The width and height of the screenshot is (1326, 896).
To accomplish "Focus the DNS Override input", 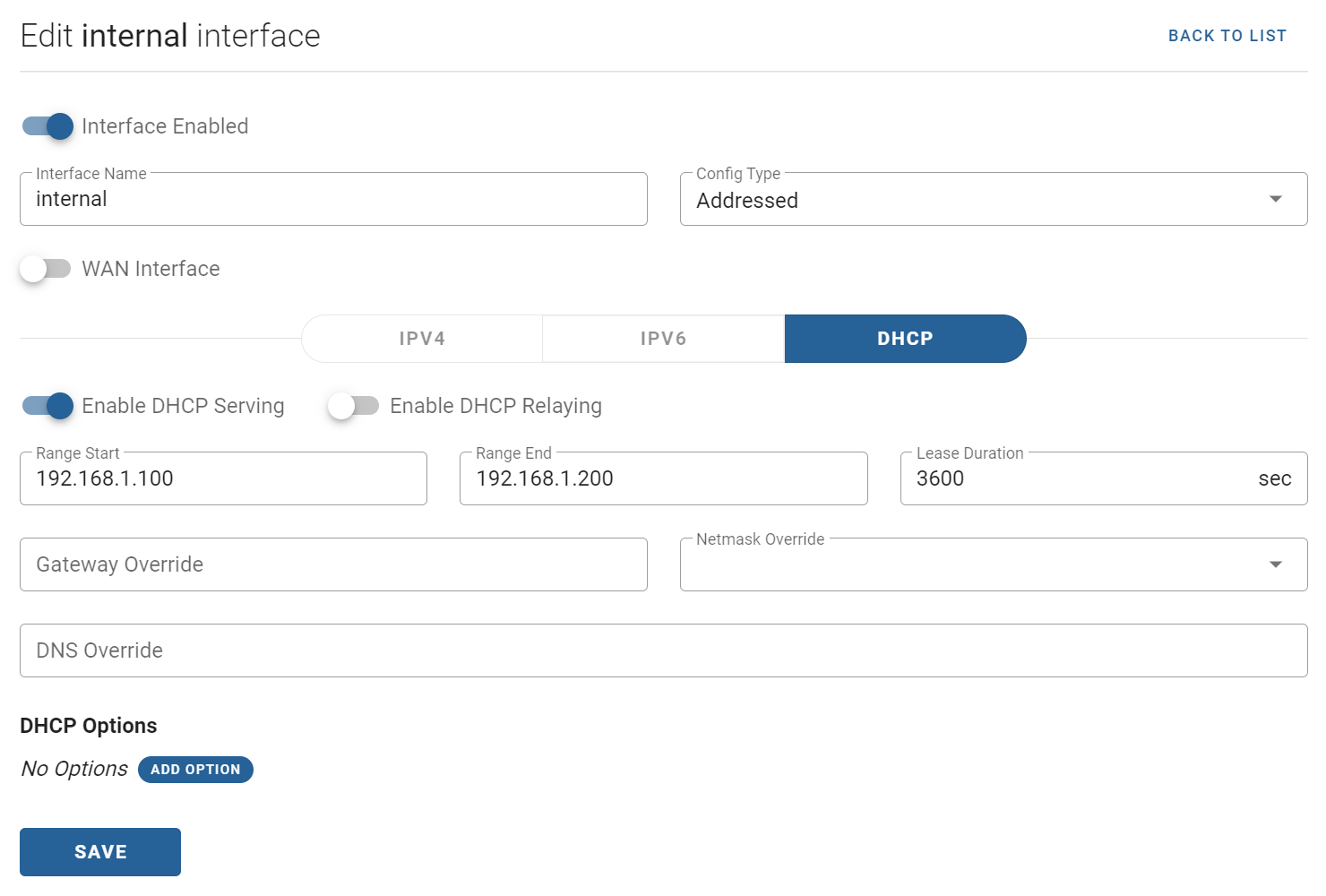I will pyautogui.click(x=663, y=650).
